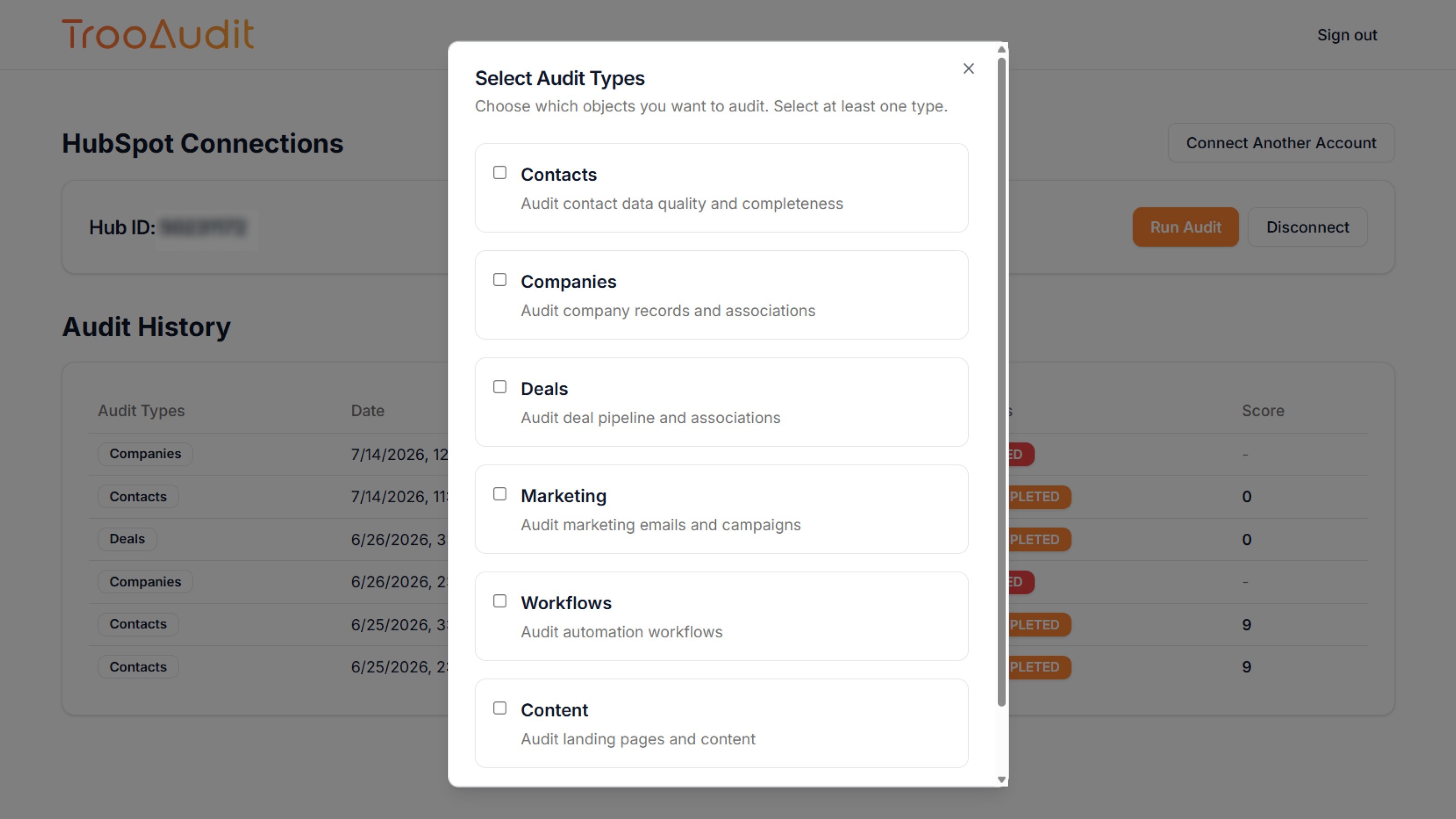
Task: Tick the Deals checkbox
Action: [x=500, y=387]
